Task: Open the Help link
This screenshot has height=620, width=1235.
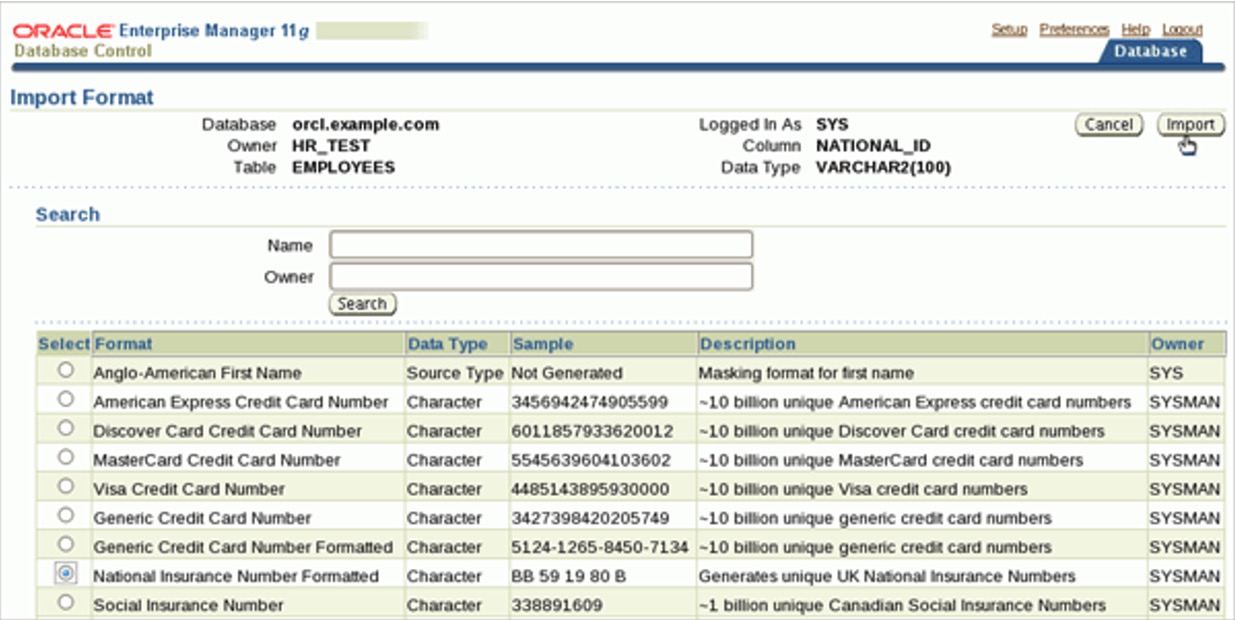Action: point(1135,30)
